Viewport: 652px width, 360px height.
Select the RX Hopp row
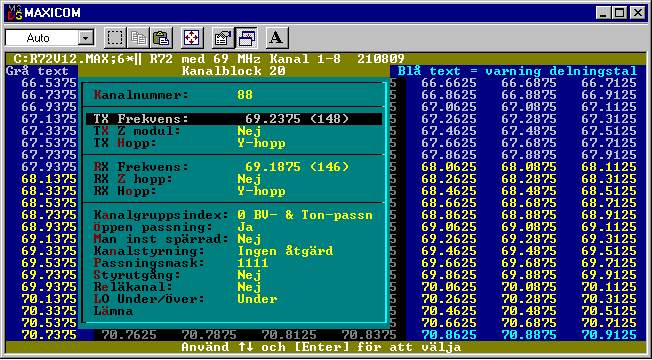pyautogui.click(x=234, y=191)
